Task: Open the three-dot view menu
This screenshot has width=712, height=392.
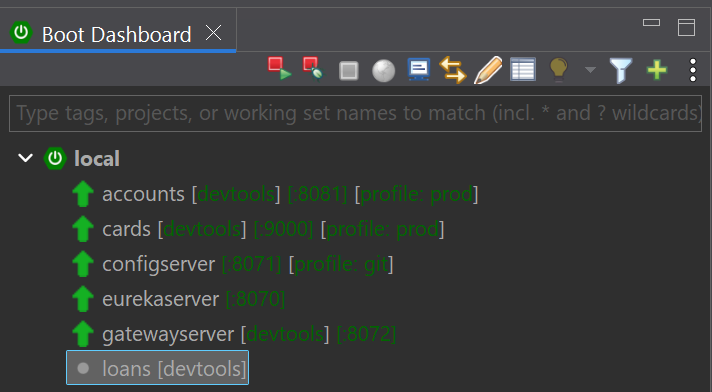Action: (692, 70)
